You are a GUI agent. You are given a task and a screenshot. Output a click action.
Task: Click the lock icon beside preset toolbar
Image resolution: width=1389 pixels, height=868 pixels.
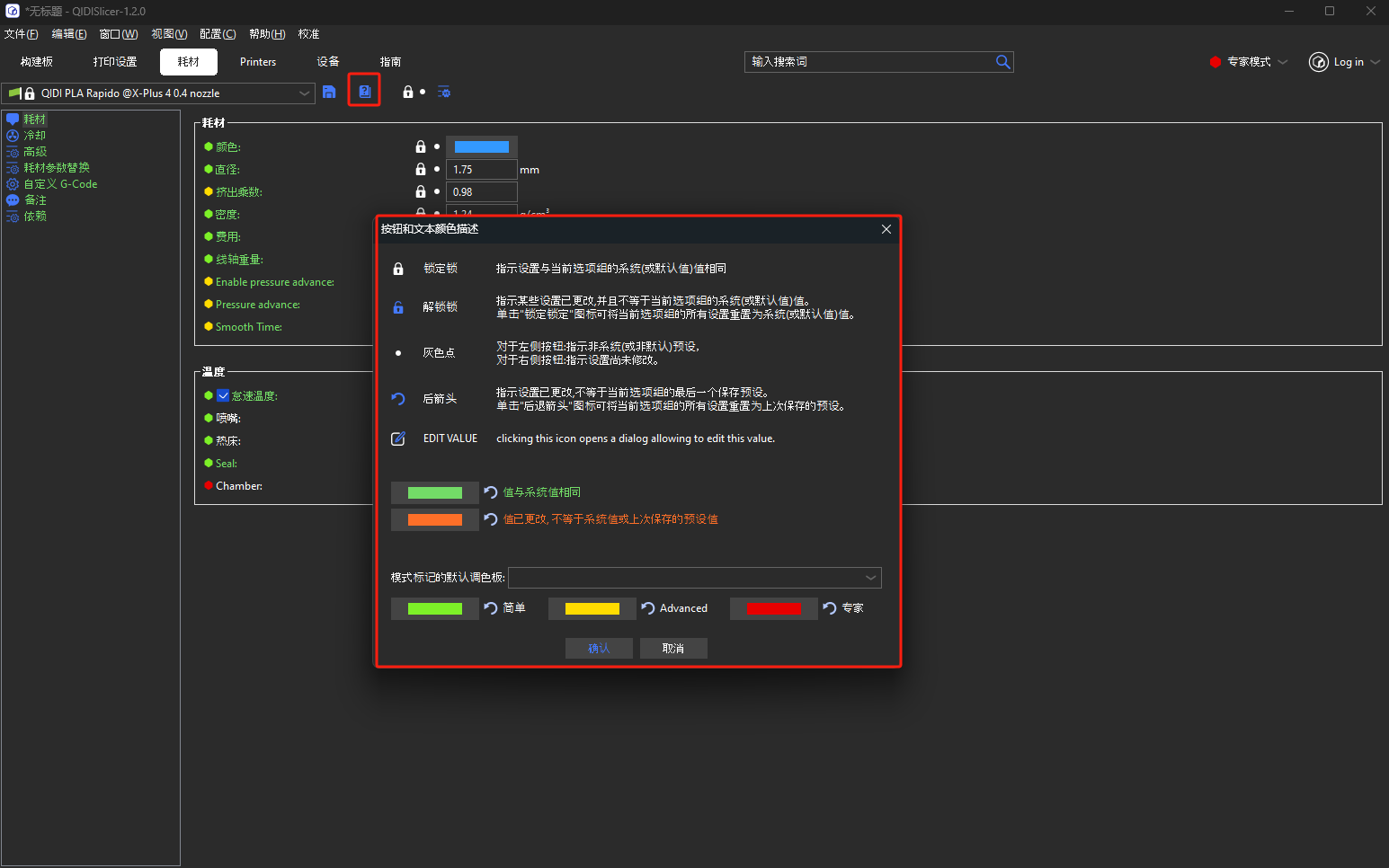pos(408,92)
